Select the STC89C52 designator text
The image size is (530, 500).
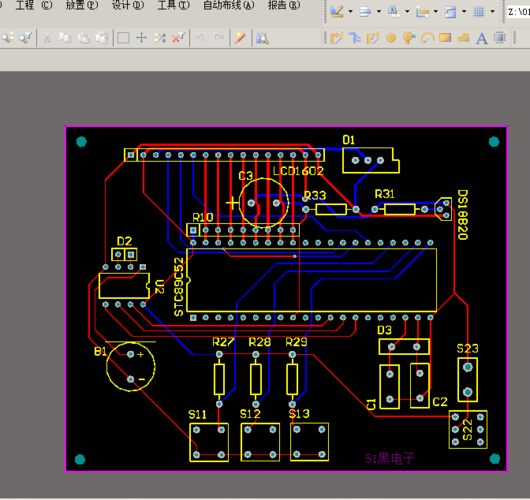coord(179,287)
